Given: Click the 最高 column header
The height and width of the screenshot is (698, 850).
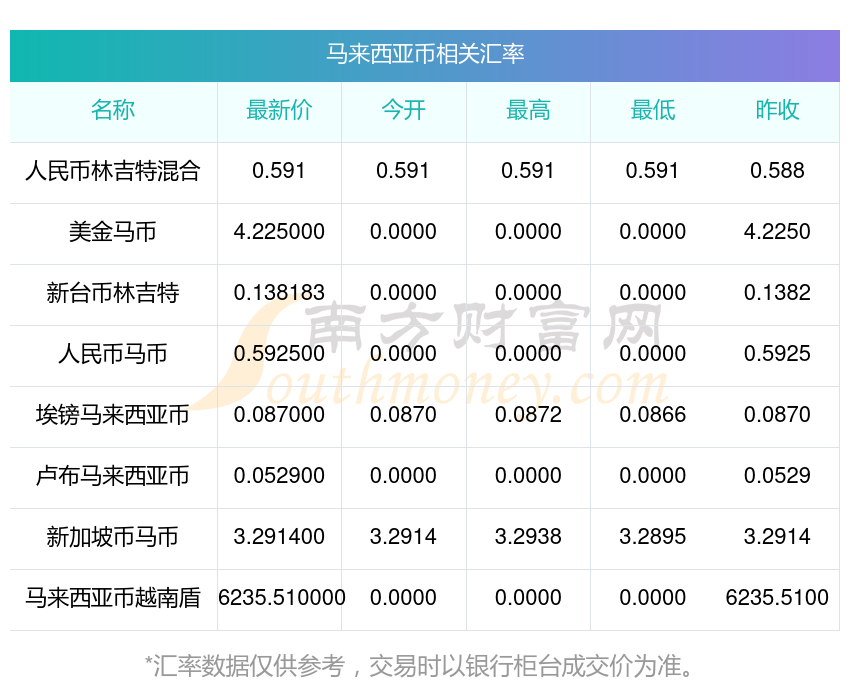Looking at the screenshot, I should 528,110.
